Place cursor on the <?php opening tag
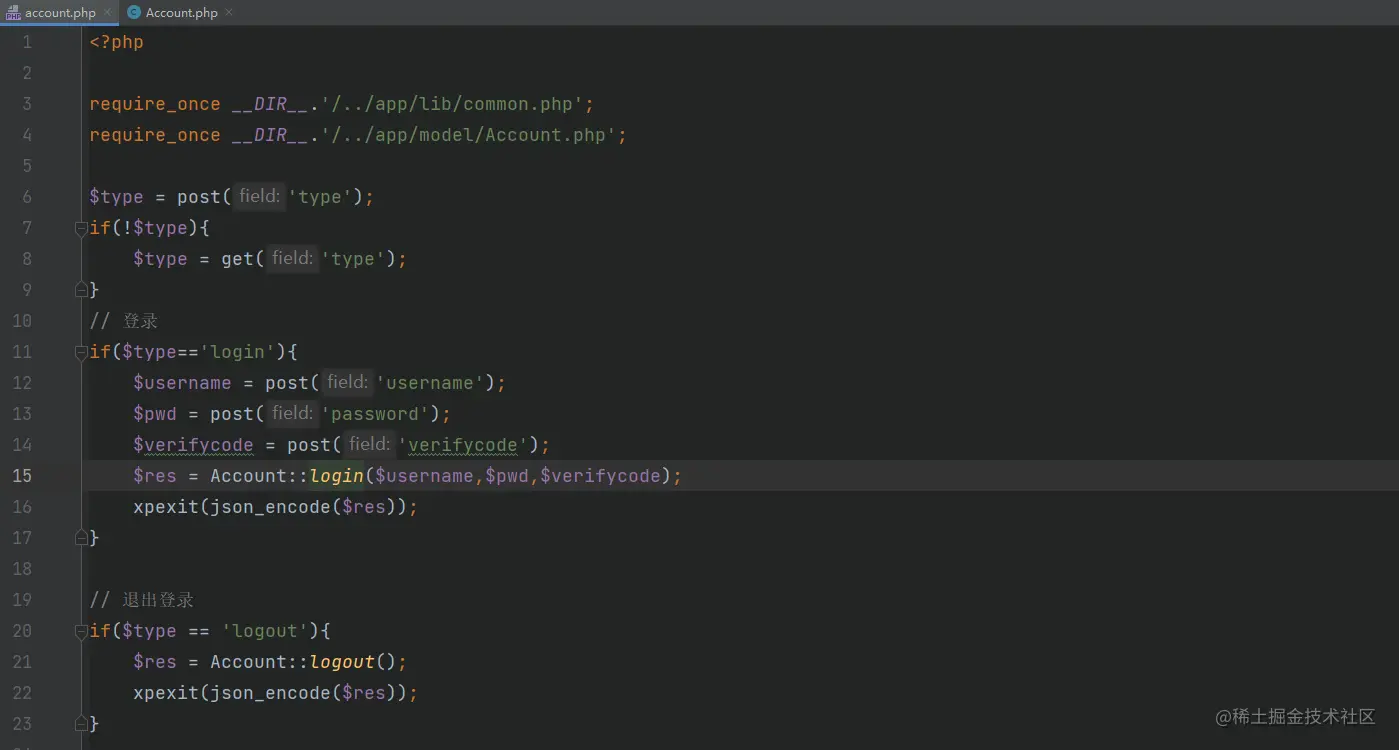The width and height of the screenshot is (1399, 750). [116, 42]
